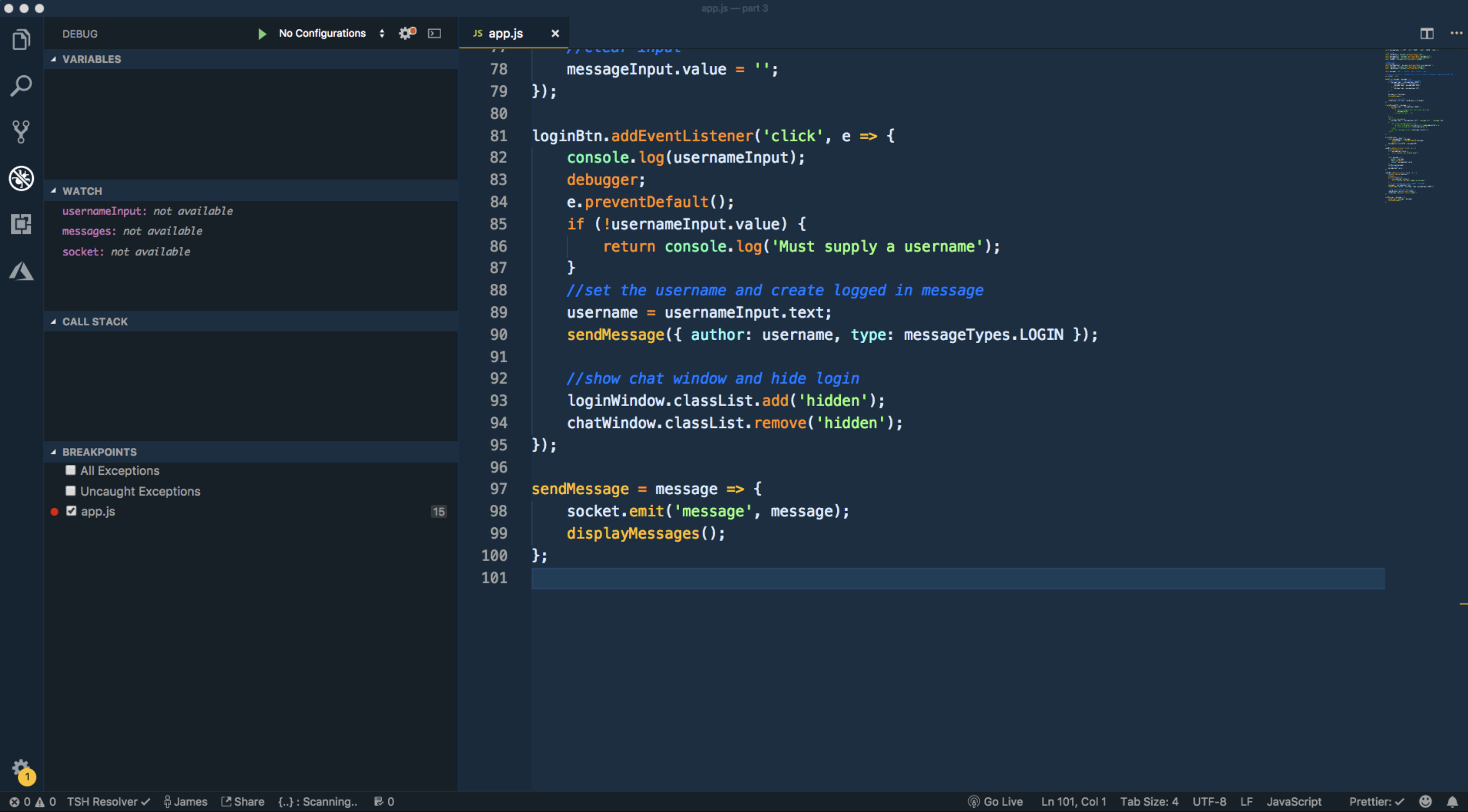Enable the All Exceptions breakpoint
Viewport: 1468px width, 812px height.
coord(71,470)
